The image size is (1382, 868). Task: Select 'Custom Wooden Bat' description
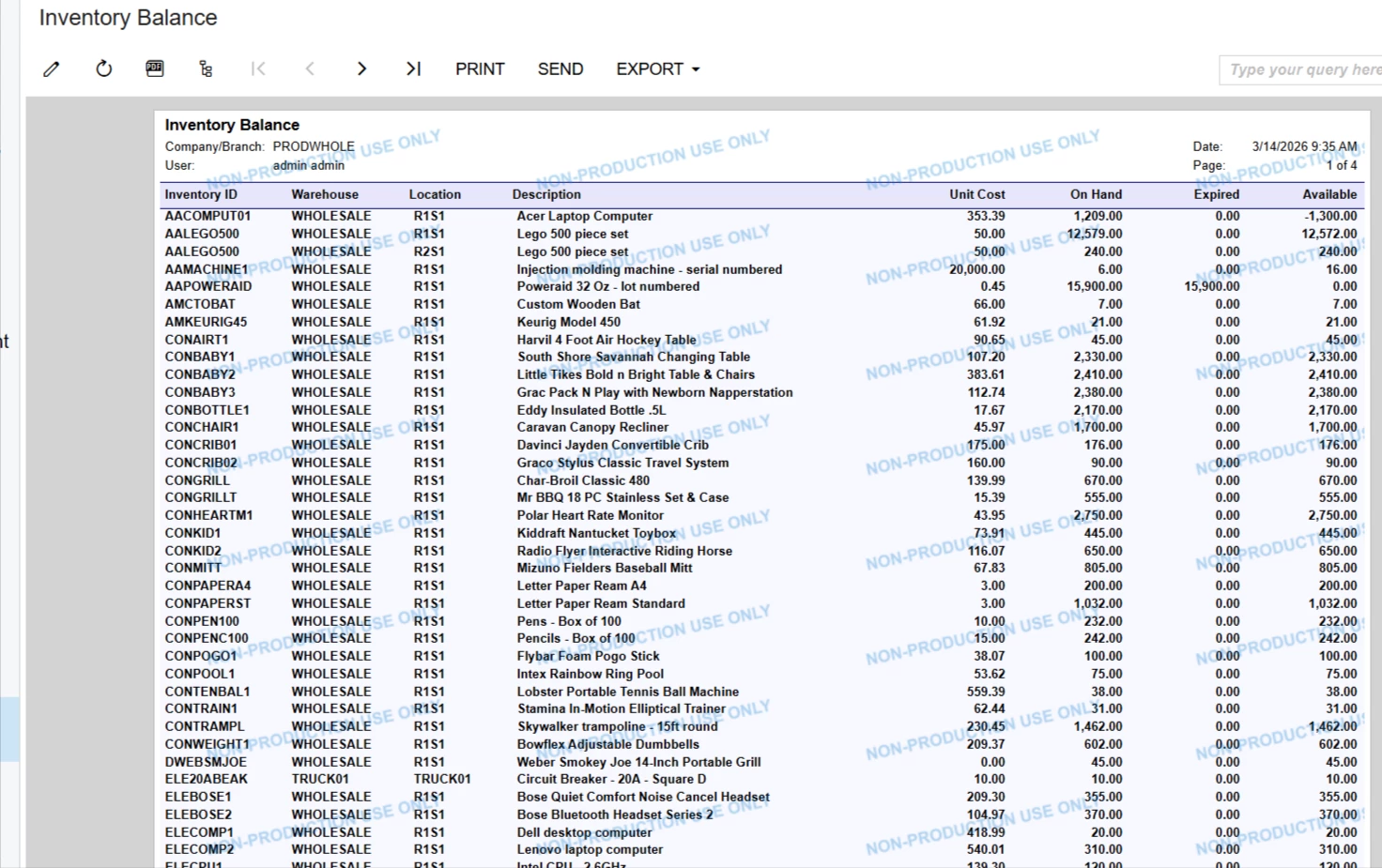pos(578,304)
